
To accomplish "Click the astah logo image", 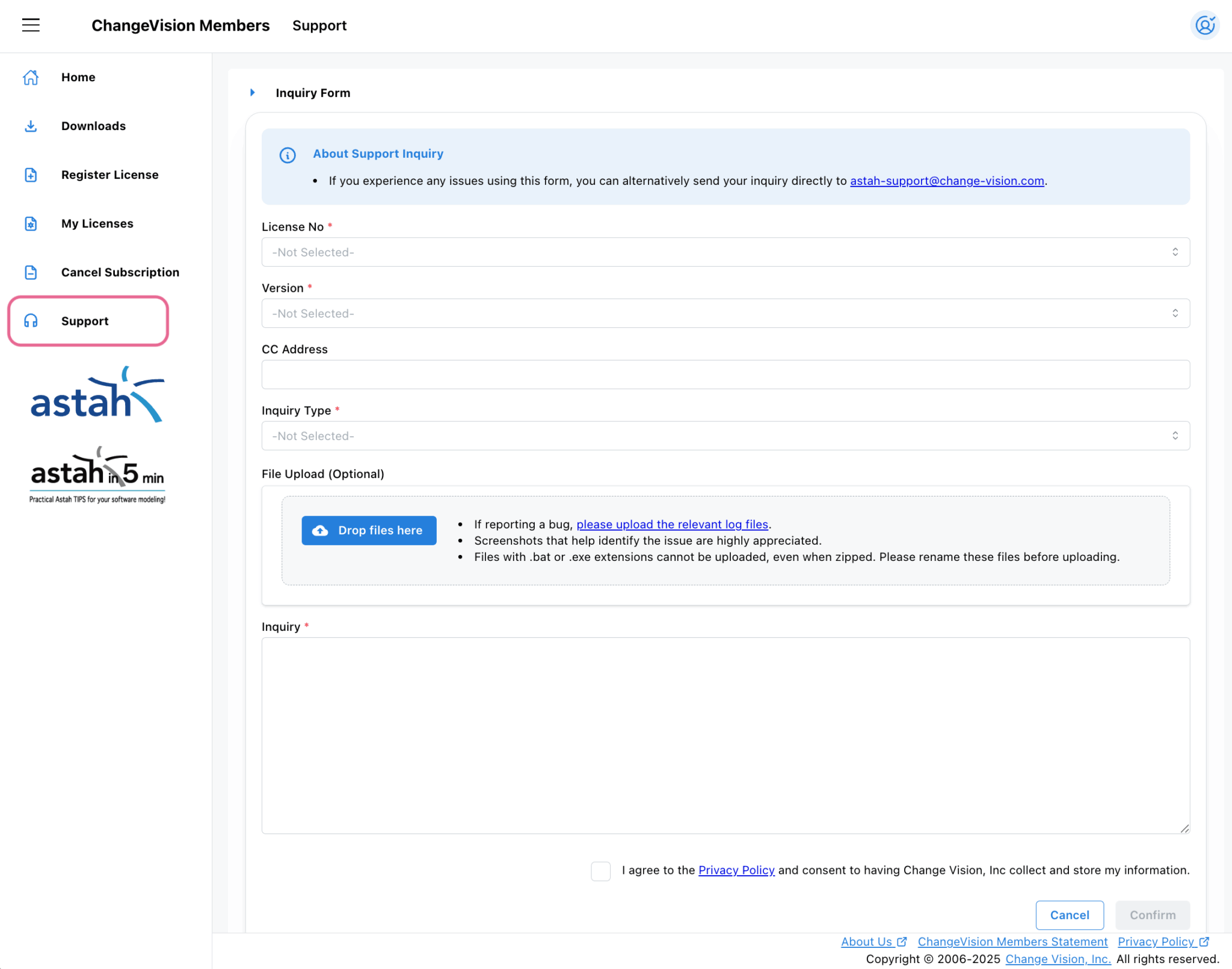I will 97,395.
